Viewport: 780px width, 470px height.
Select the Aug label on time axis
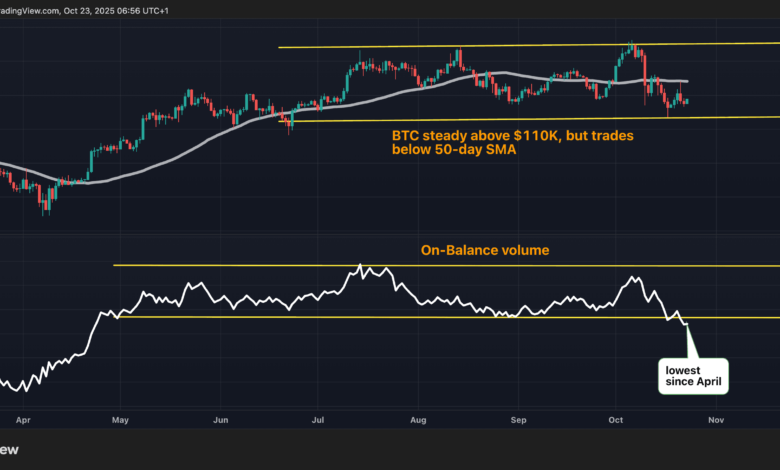point(417,421)
